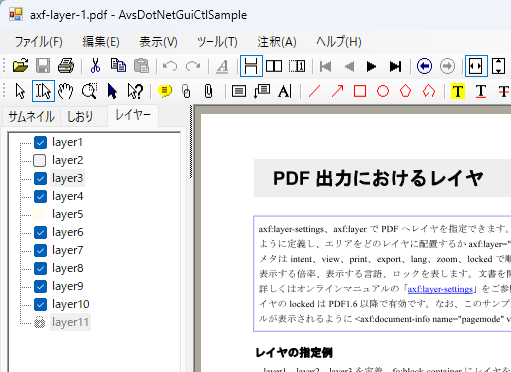The width and height of the screenshot is (511, 372).
Task: Switch to the サムネイル tab
Action: pos(31,117)
